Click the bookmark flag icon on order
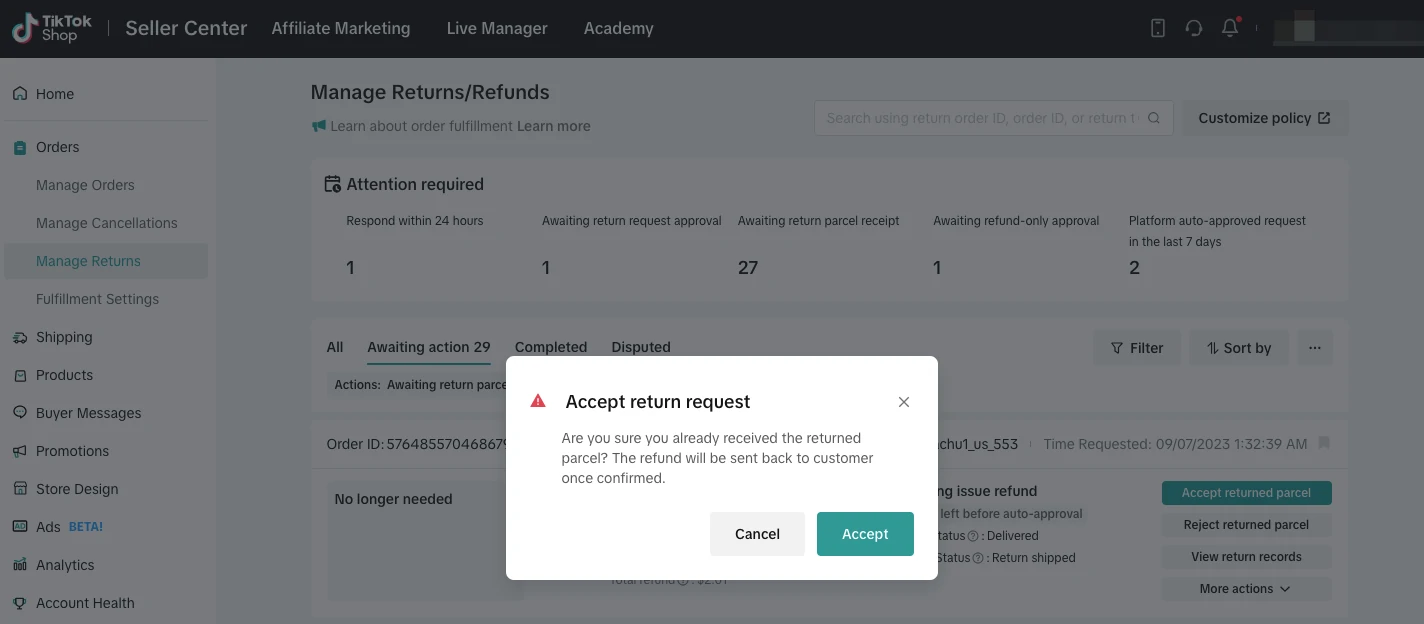1424x624 pixels. [1324, 443]
